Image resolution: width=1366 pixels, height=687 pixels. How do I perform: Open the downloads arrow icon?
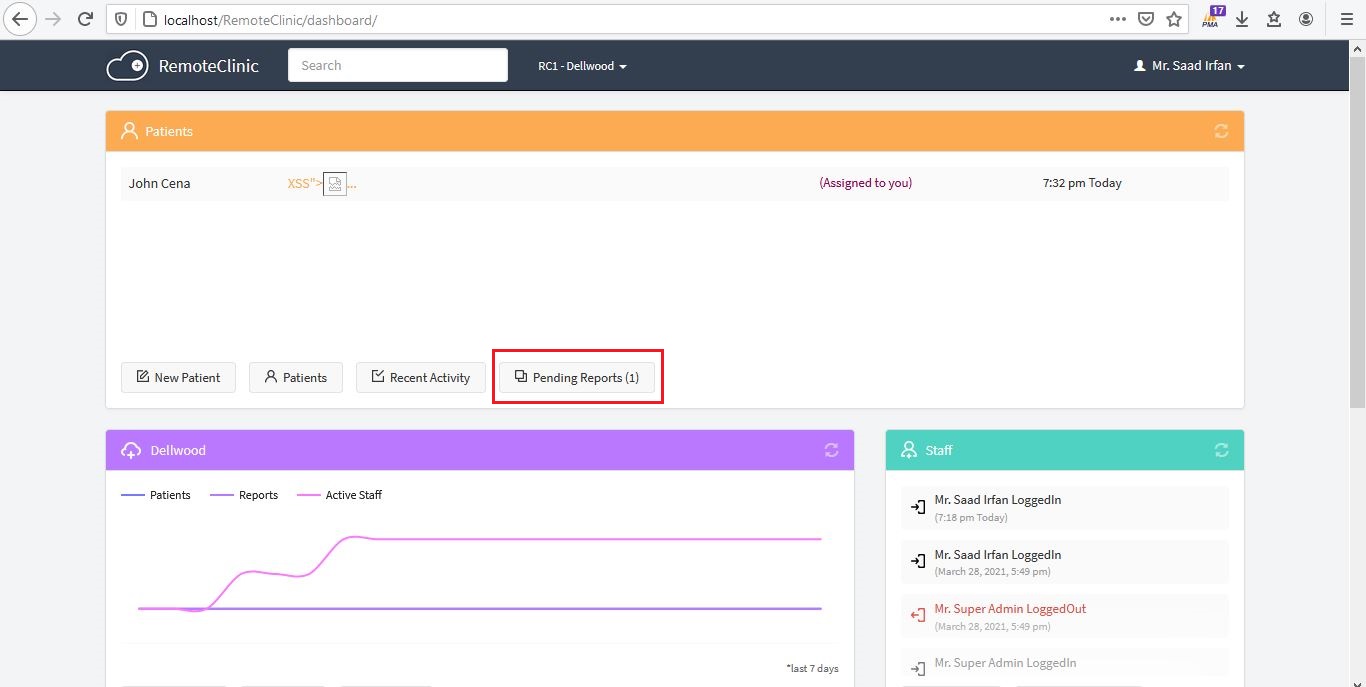[x=1243, y=19]
